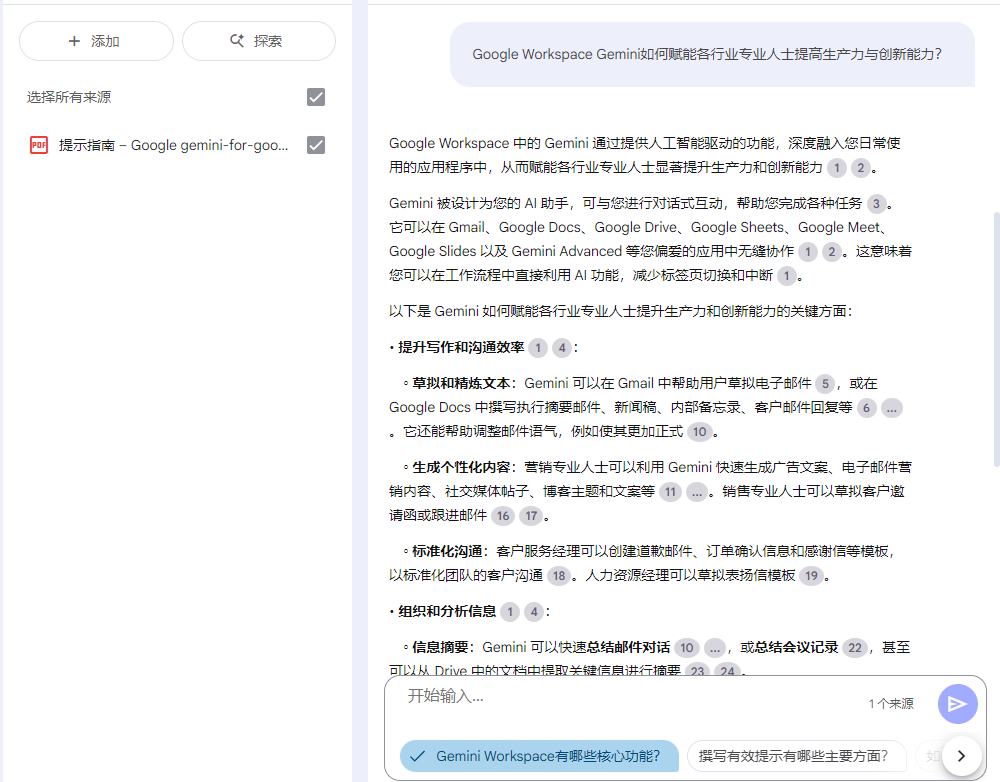Toggle the 选择所有来源 checkbox
1000x782 pixels.
[316, 97]
